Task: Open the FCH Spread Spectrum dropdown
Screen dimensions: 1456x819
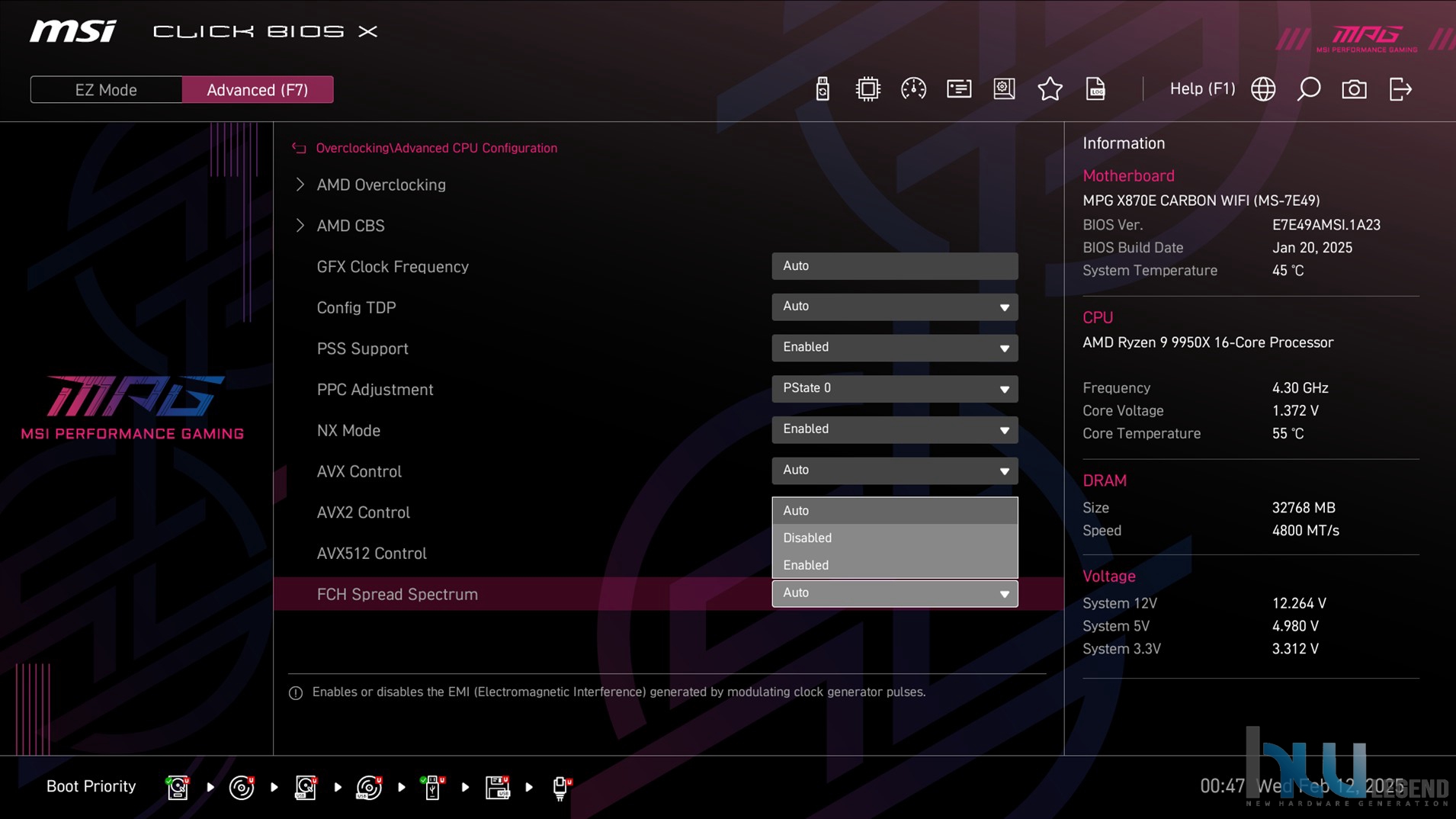Action: coord(894,593)
